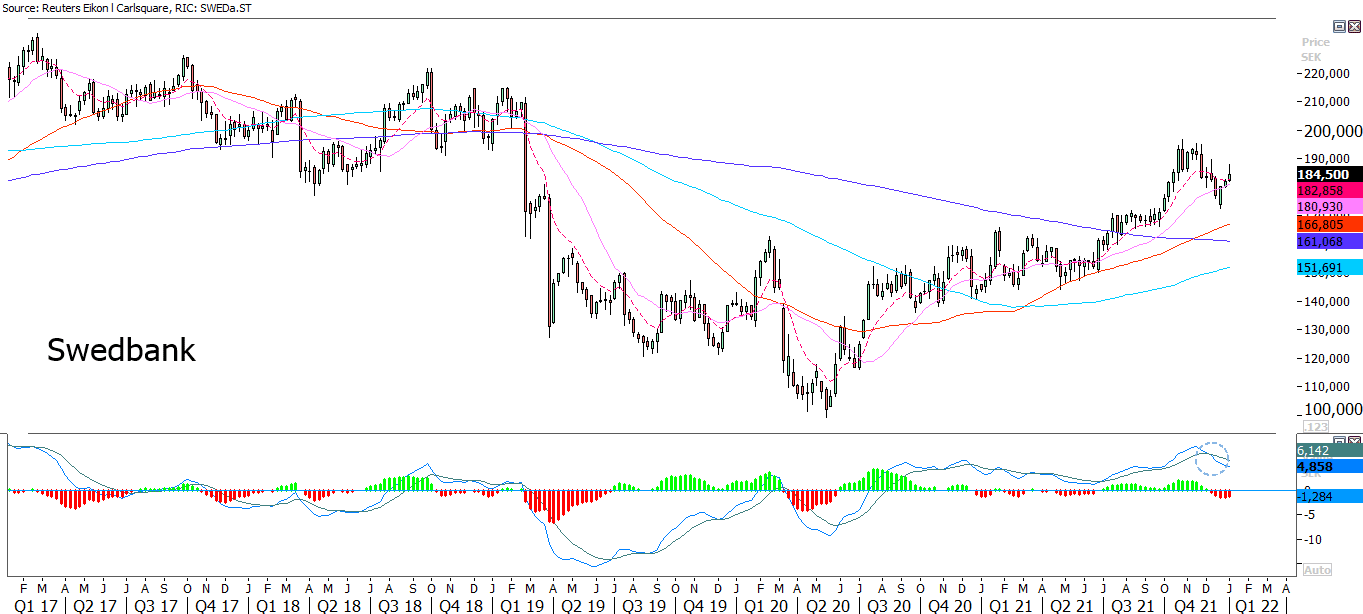Click the Q1 22 time axis label
The image size is (1363, 614).
[1256, 605]
